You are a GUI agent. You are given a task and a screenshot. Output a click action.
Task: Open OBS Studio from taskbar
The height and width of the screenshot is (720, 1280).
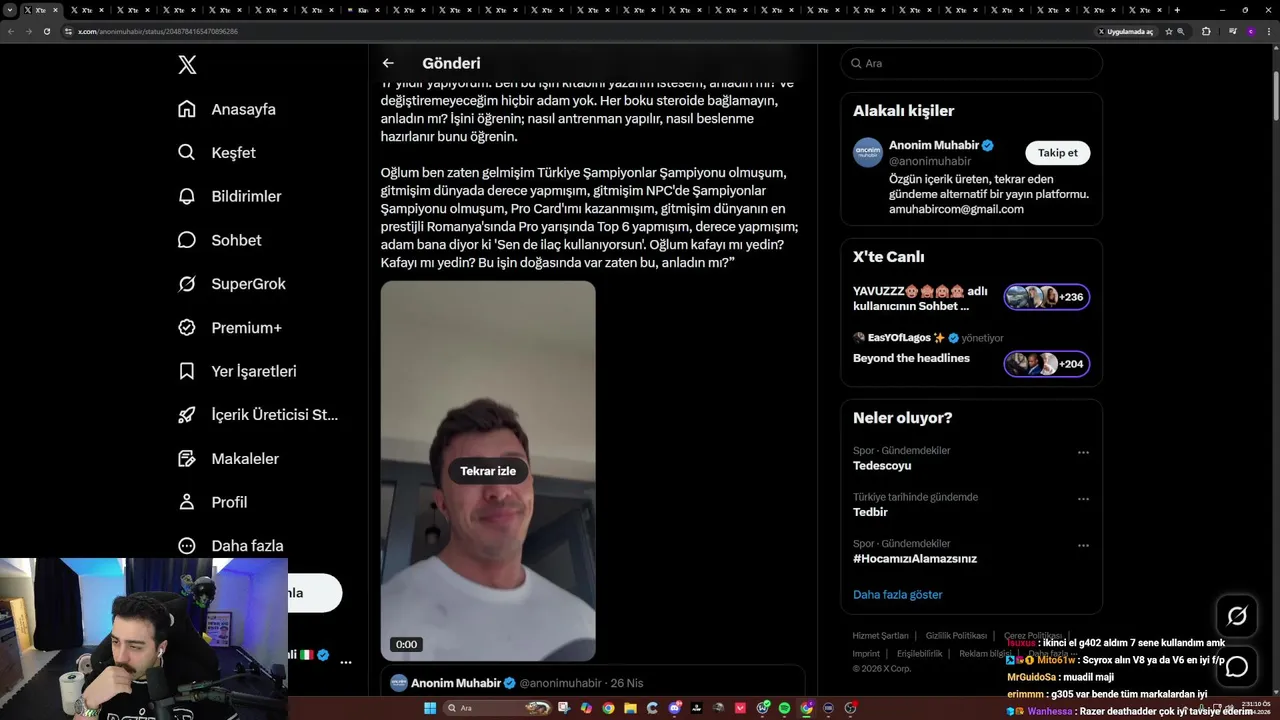click(850, 708)
